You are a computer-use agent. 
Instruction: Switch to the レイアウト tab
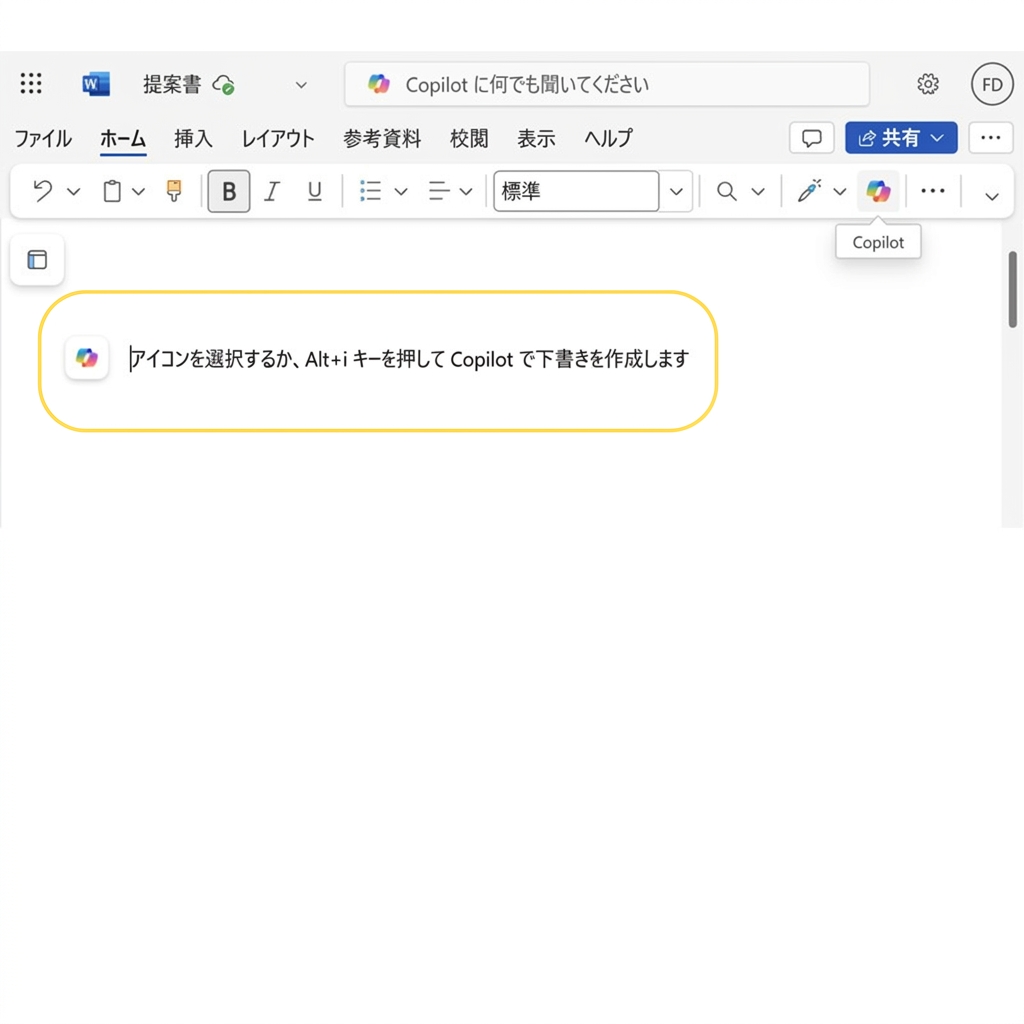pyautogui.click(x=278, y=138)
